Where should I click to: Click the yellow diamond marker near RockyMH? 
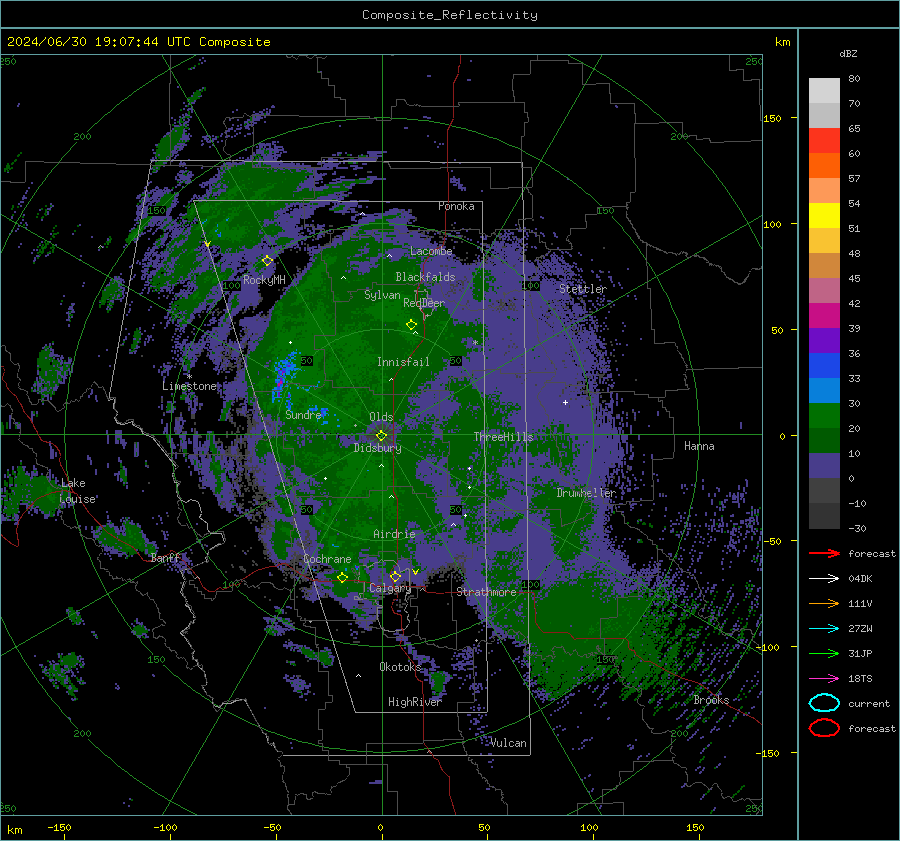(x=267, y=261)
